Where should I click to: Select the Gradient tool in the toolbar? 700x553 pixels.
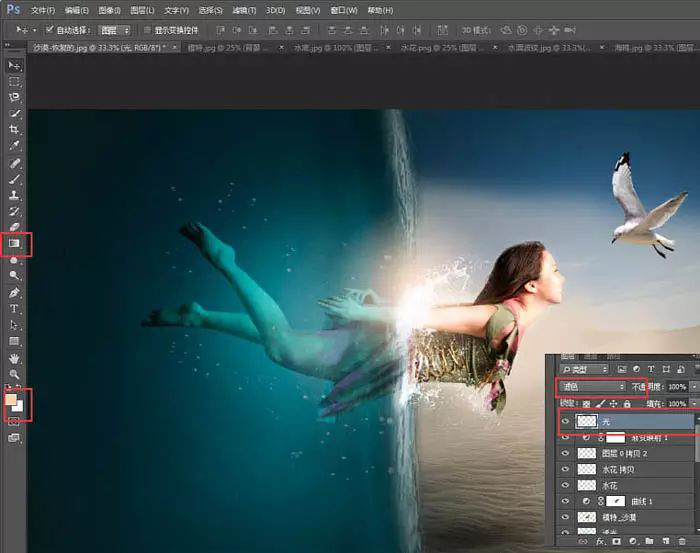(x=15, y=243)
